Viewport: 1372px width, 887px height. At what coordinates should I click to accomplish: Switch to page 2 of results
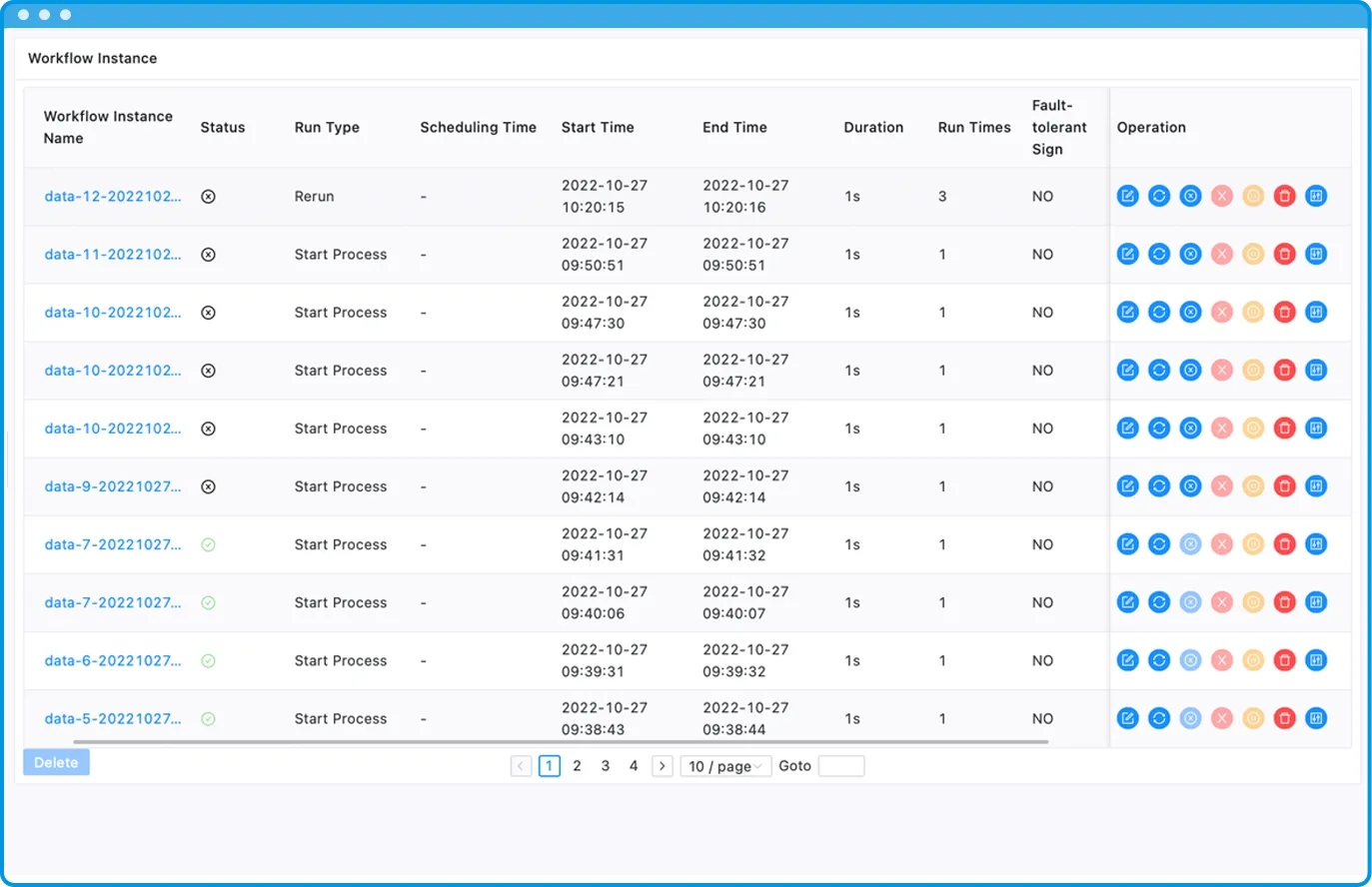(x=577, y=766)
